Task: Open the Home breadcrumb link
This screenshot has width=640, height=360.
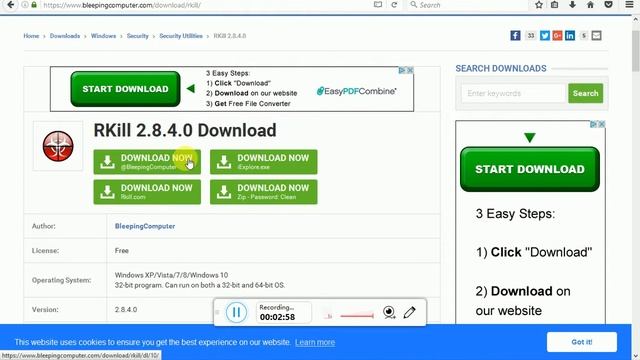Action: [x=31, y=36]
